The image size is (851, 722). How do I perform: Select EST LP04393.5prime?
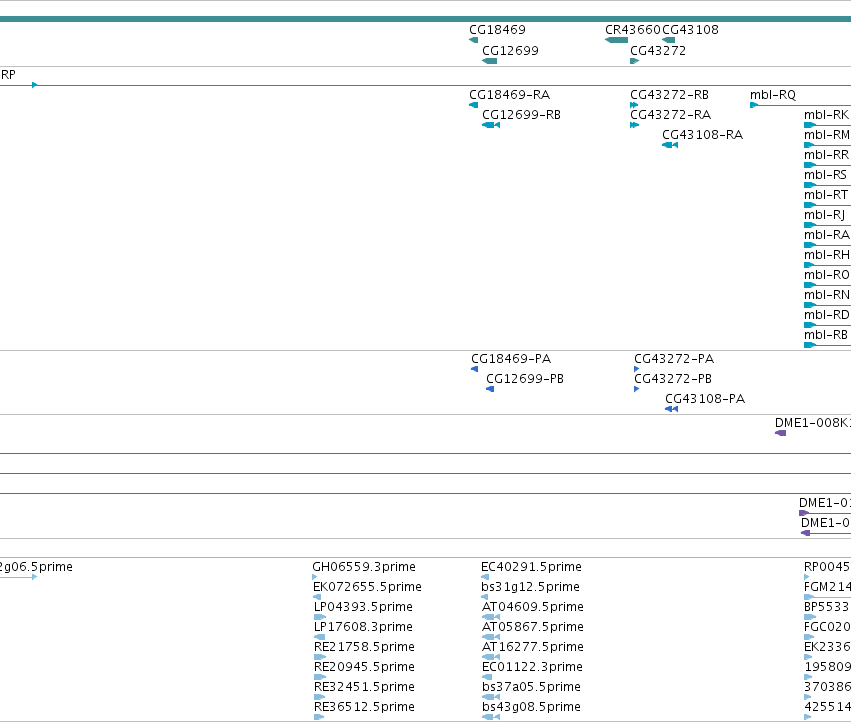(363, 607)
